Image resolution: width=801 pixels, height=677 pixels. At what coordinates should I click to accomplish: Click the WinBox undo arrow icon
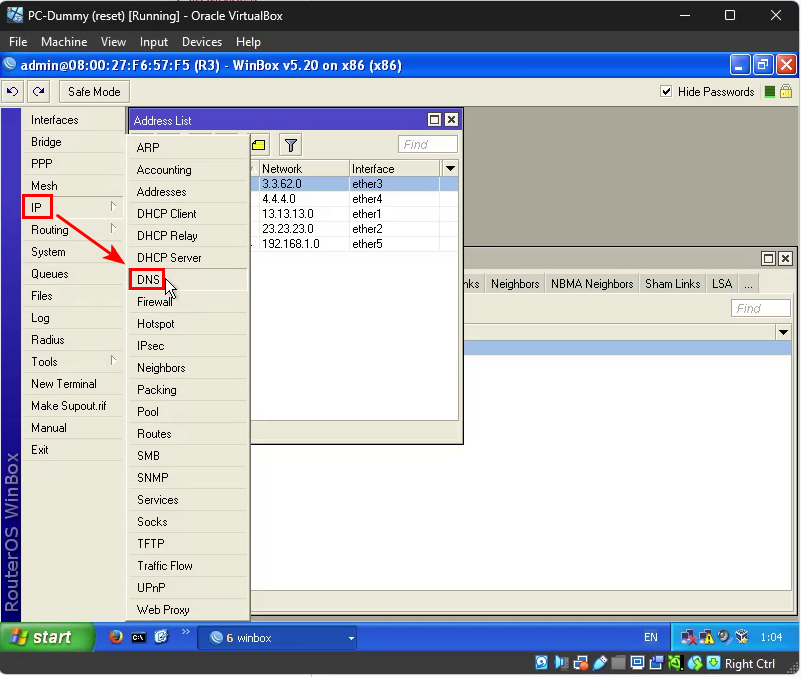coord(12,91)
